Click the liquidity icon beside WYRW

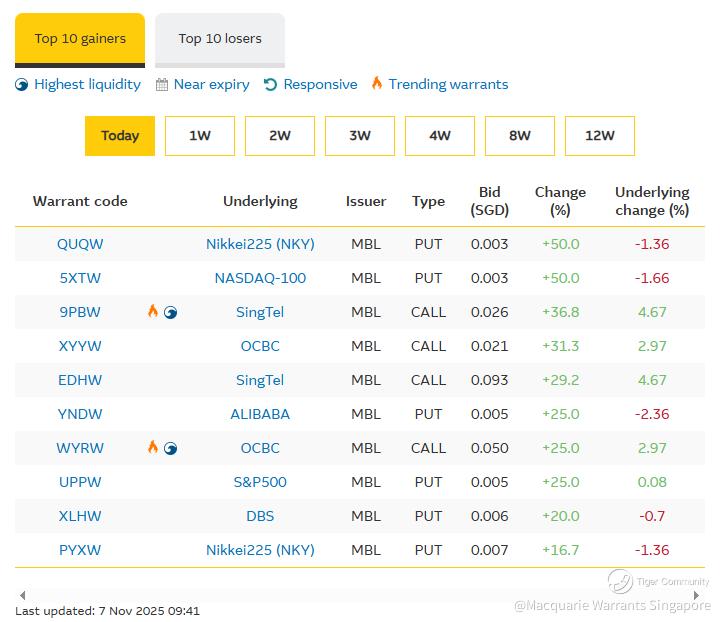[x=170, y=448]
